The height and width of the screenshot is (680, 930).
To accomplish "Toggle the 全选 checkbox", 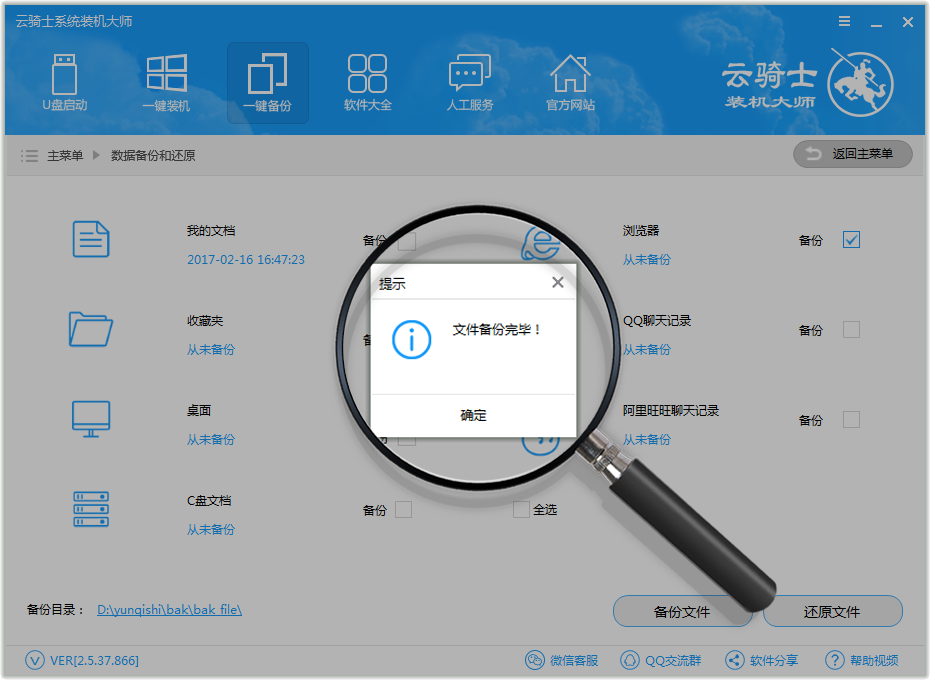I will [521, 510].
